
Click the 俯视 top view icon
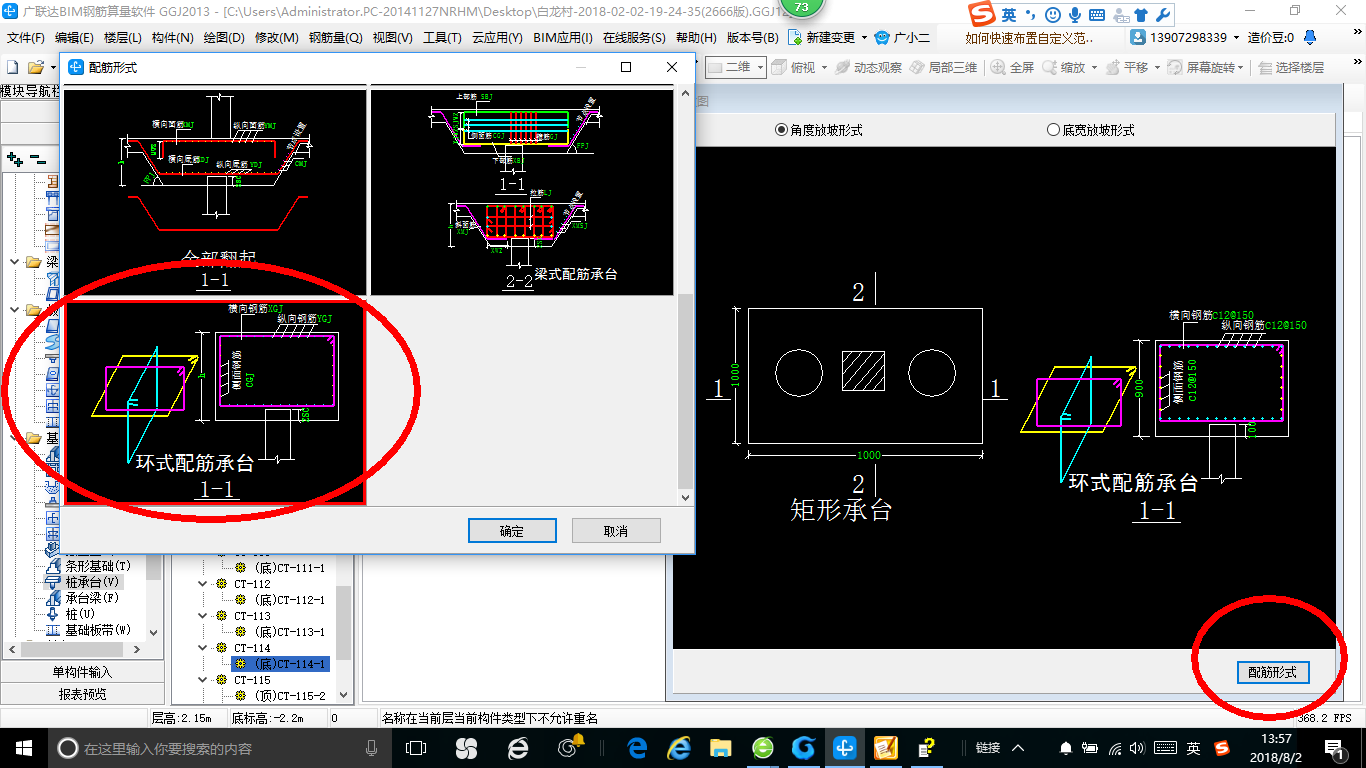[x=781, y=68]
